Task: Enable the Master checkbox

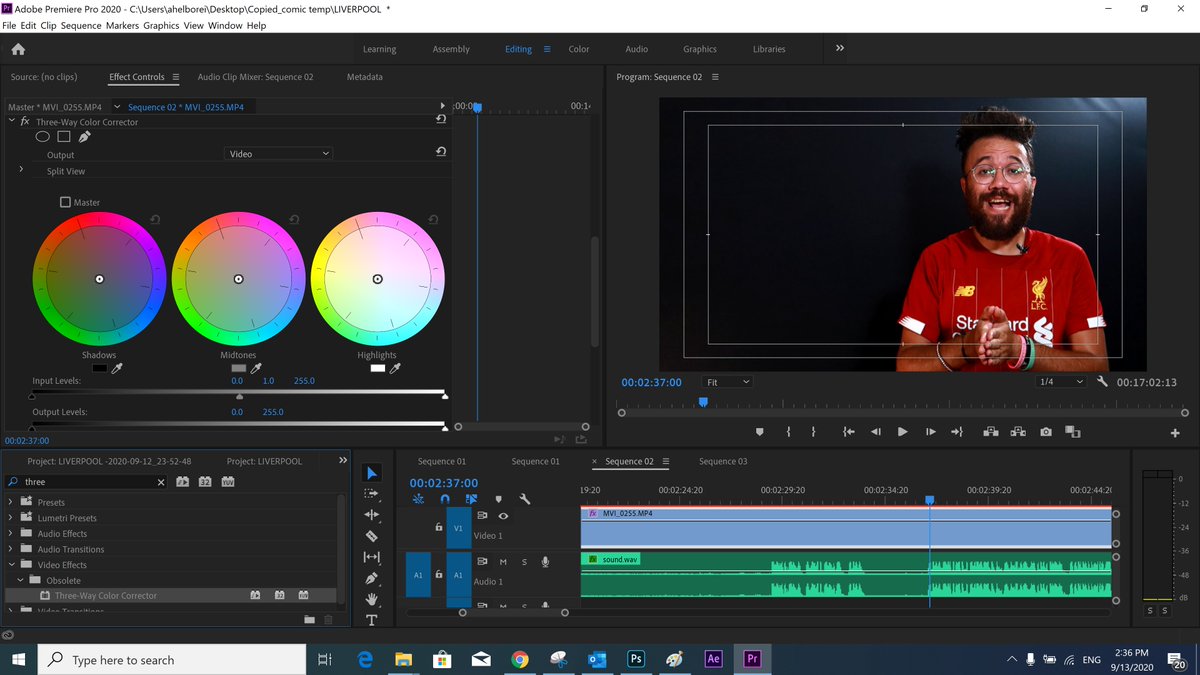Action: pos(65,202)
